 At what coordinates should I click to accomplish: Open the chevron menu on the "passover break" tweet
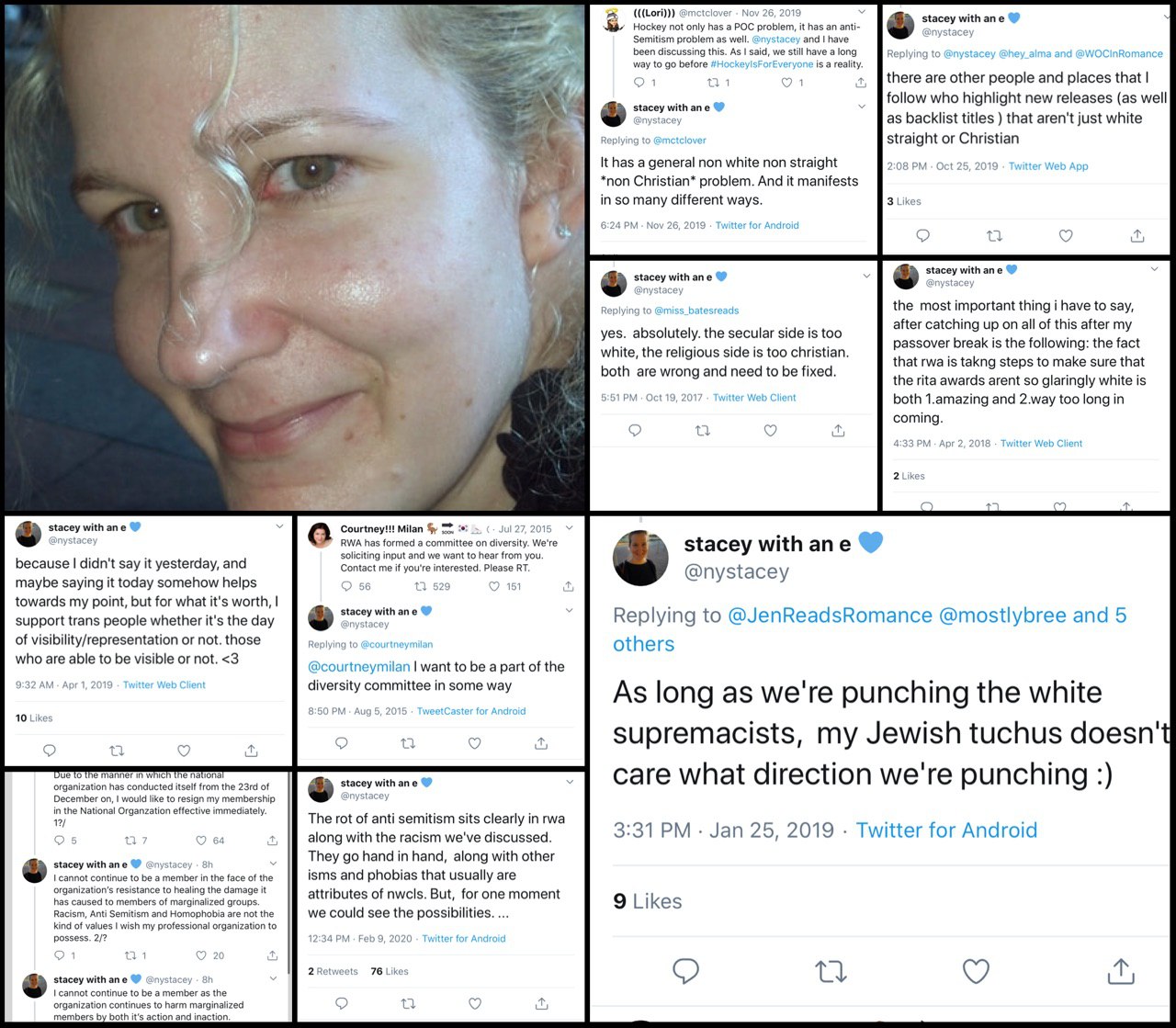[1155, 269]
